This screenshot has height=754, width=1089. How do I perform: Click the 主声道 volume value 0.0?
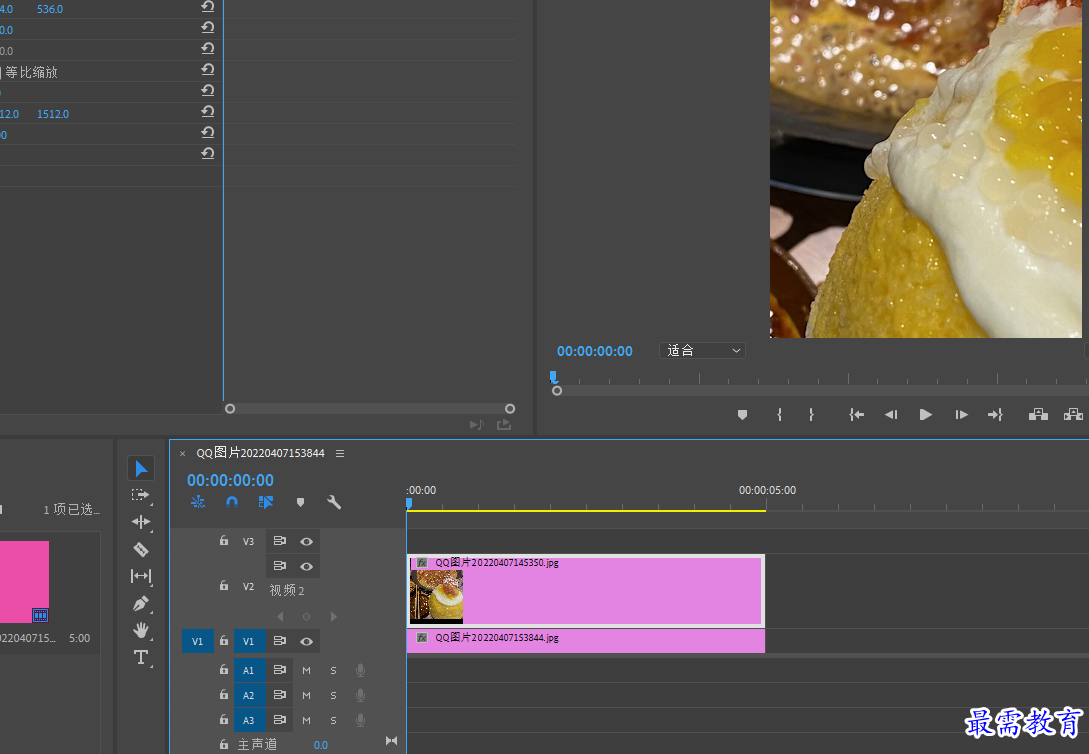pyautogui.click(x=320, y=745)
